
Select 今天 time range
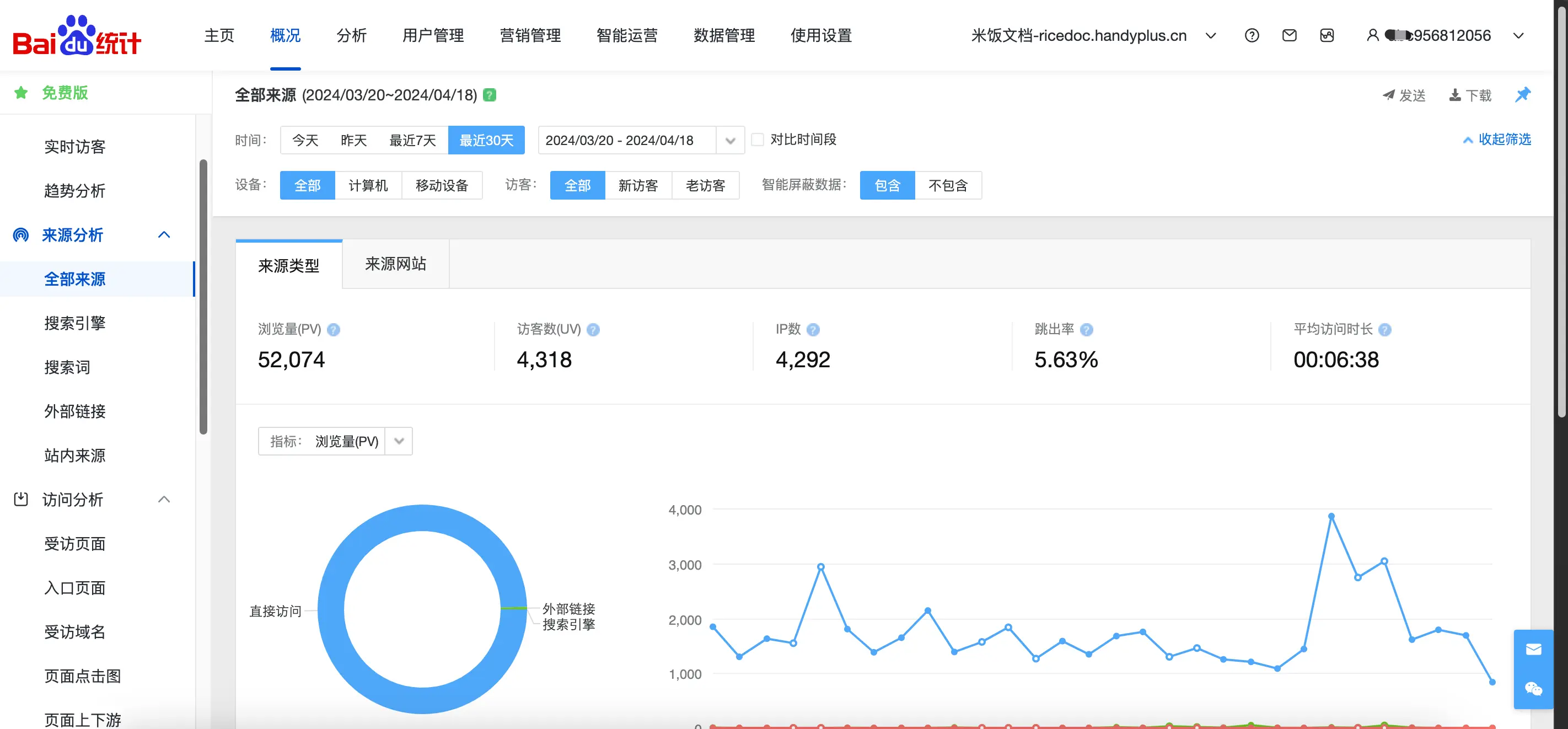305,140
